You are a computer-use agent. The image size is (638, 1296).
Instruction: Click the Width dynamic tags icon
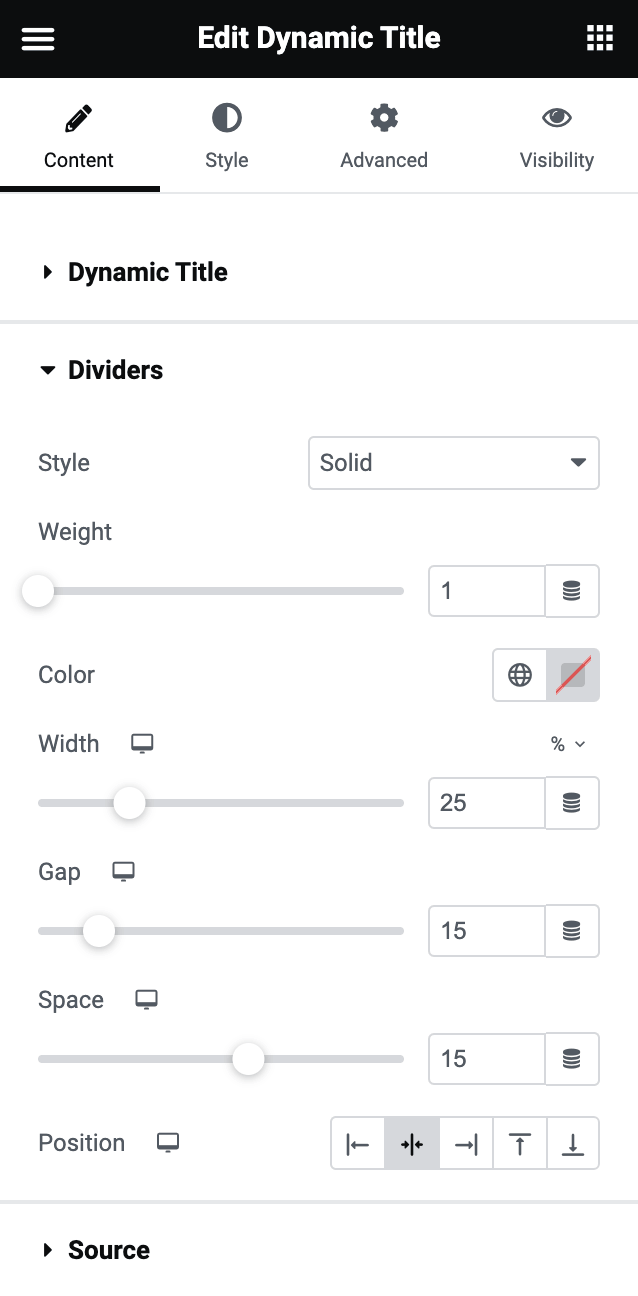[x=572, y=803]
